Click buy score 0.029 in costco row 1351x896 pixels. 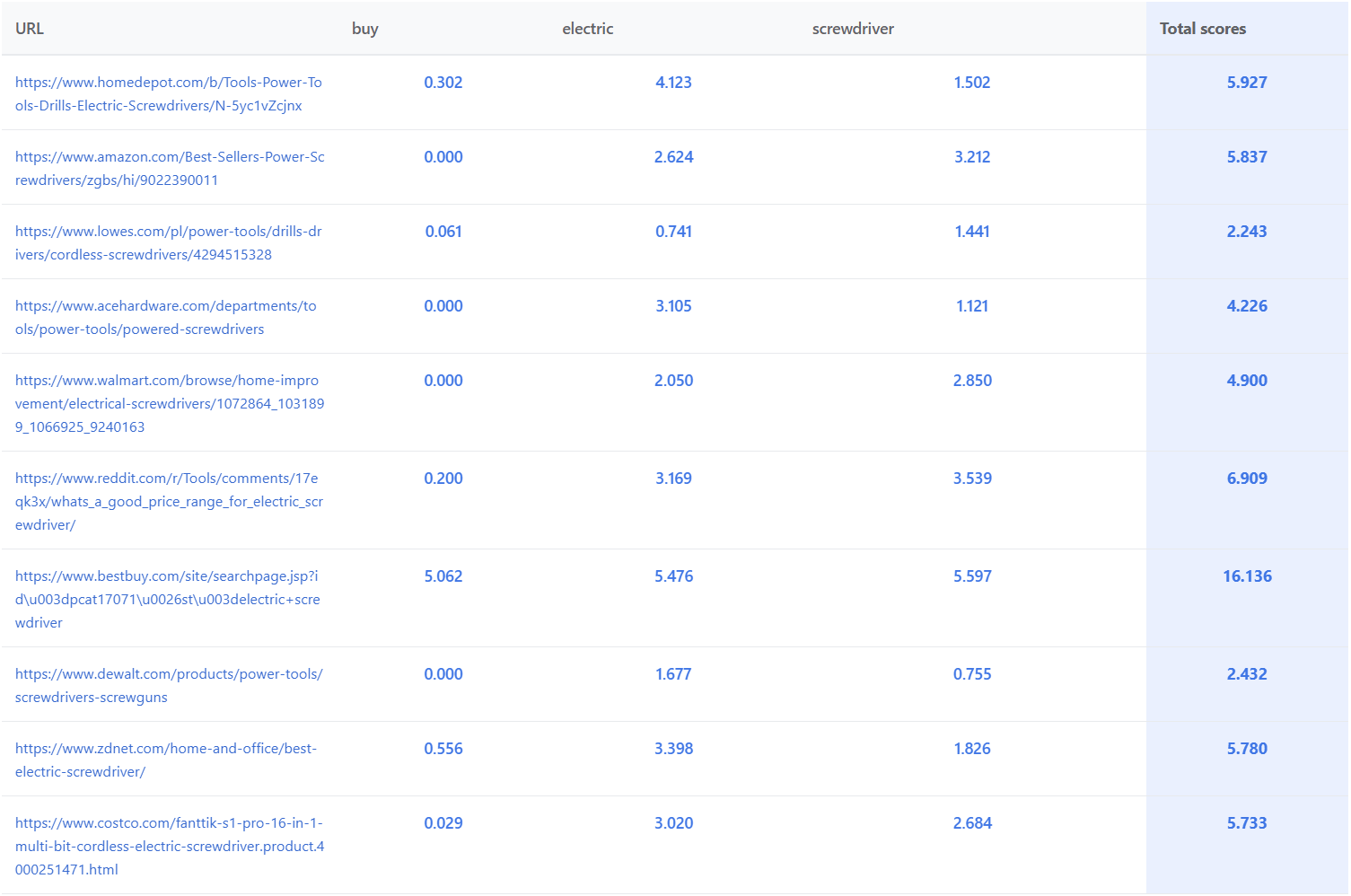pos(443,823)
